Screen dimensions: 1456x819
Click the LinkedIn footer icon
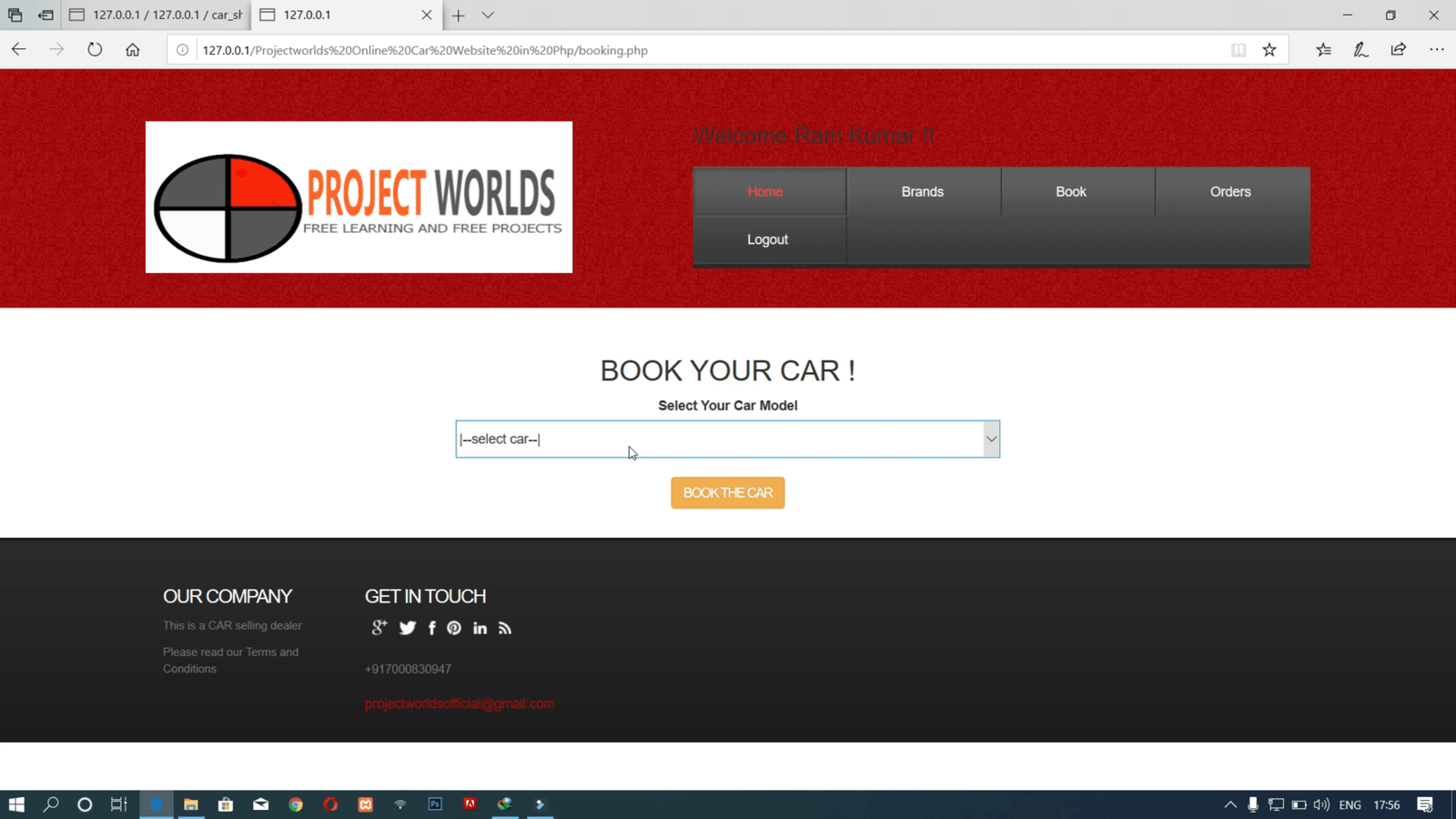[x=480, y=628]
